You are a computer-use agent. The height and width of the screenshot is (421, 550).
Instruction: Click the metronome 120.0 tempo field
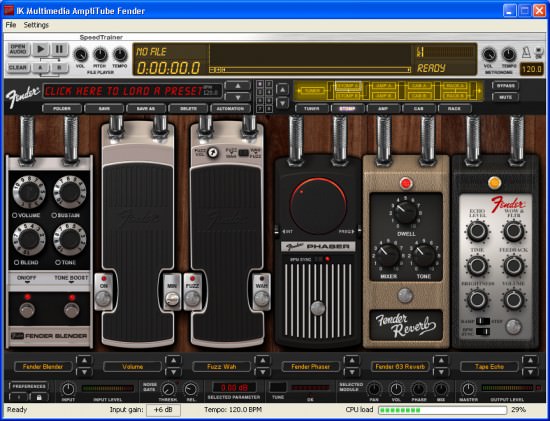tap(531, 69)
